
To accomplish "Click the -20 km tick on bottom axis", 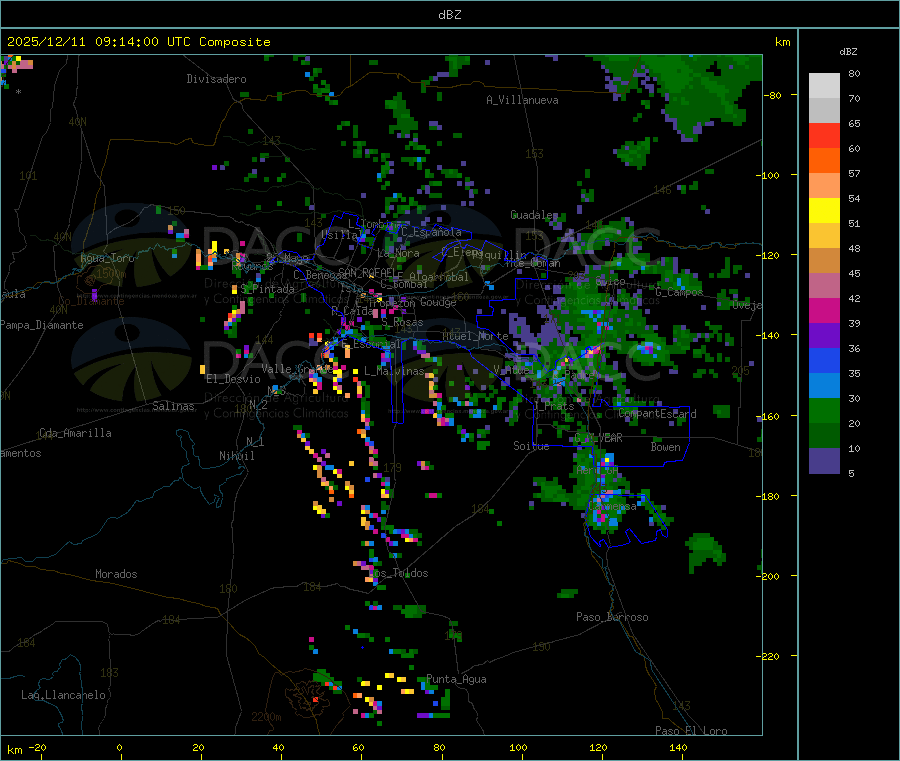I will click(x=37, y=747).
